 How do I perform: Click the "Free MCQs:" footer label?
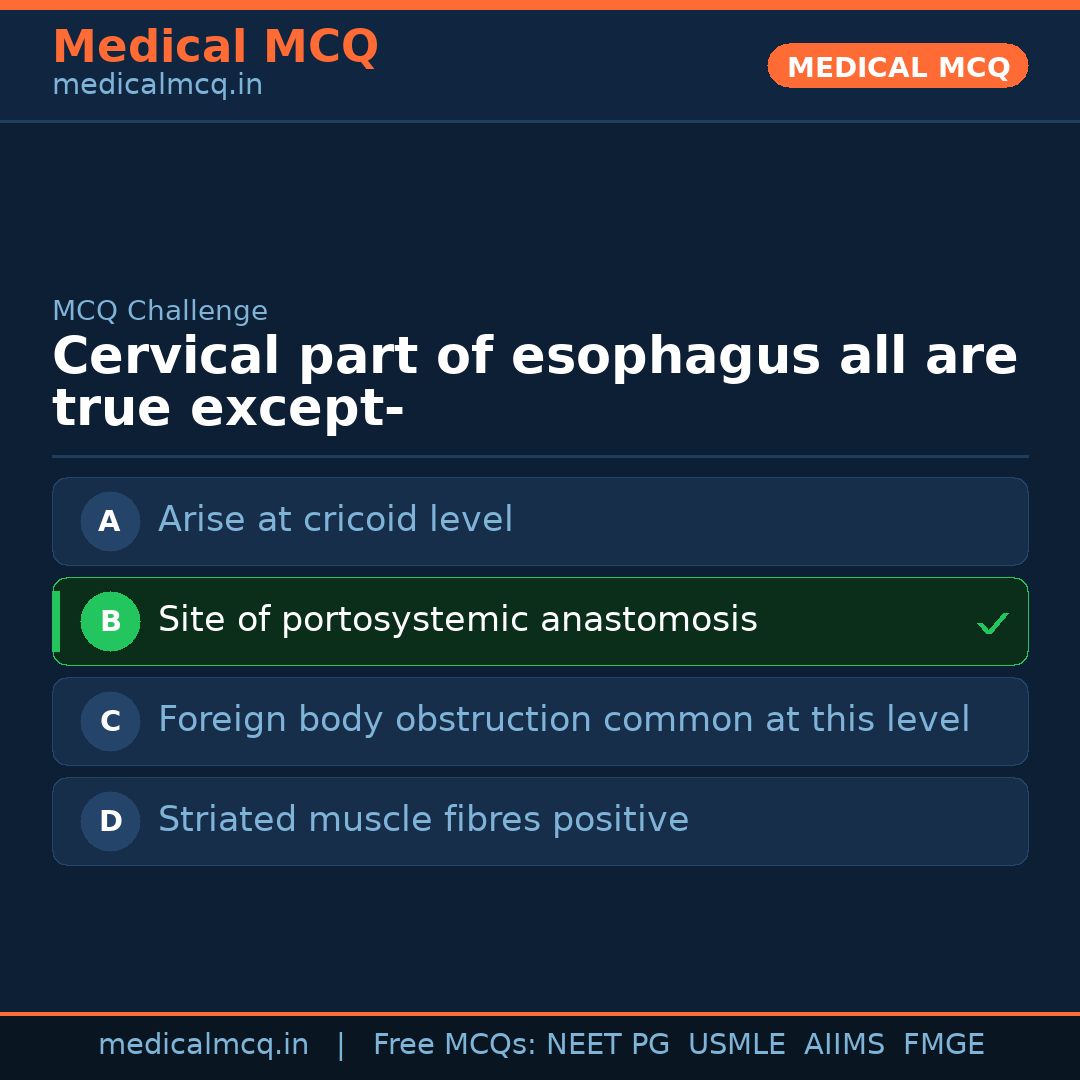point(455,1045)
